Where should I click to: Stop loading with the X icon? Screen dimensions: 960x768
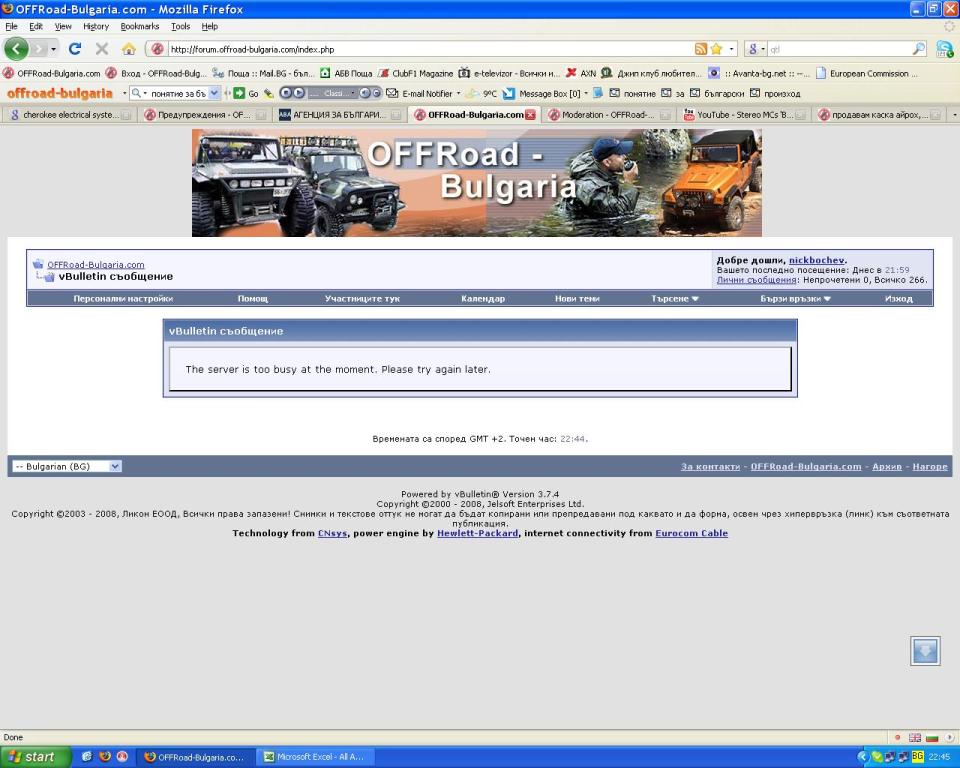point(102,49)
